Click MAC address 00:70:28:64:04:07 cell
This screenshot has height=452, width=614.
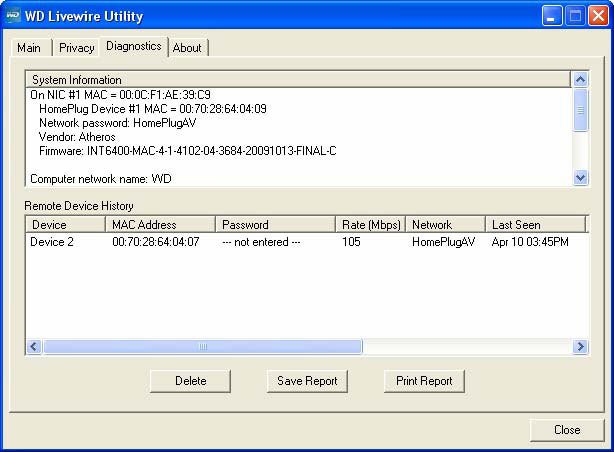tap(156, 242)
